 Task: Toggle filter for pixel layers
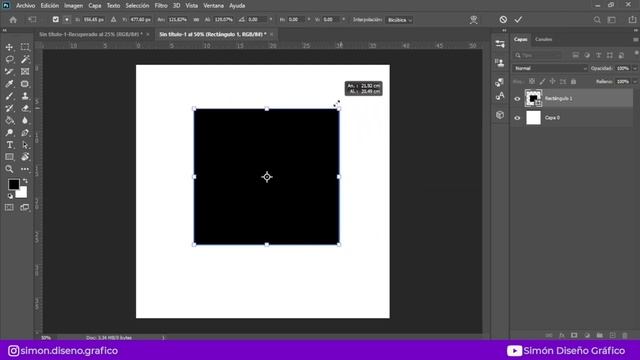576,55
